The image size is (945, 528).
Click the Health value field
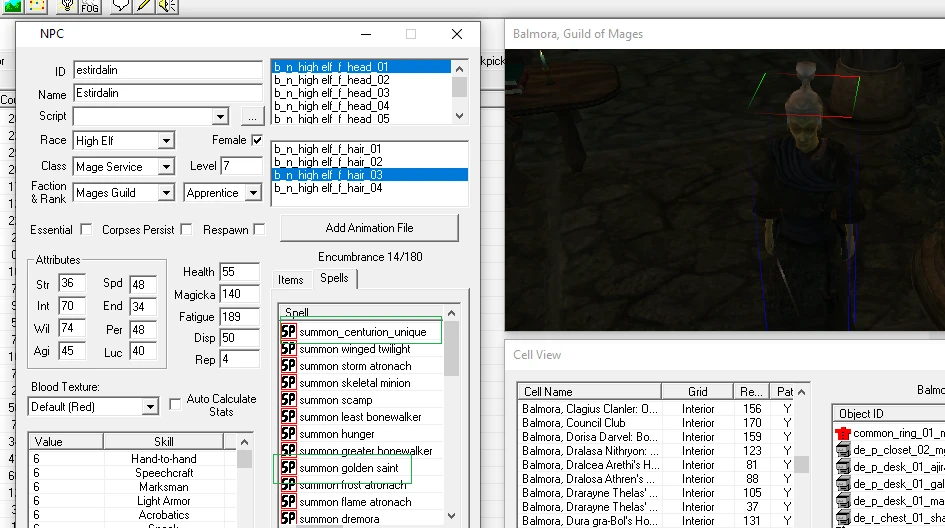pos(240,272)
